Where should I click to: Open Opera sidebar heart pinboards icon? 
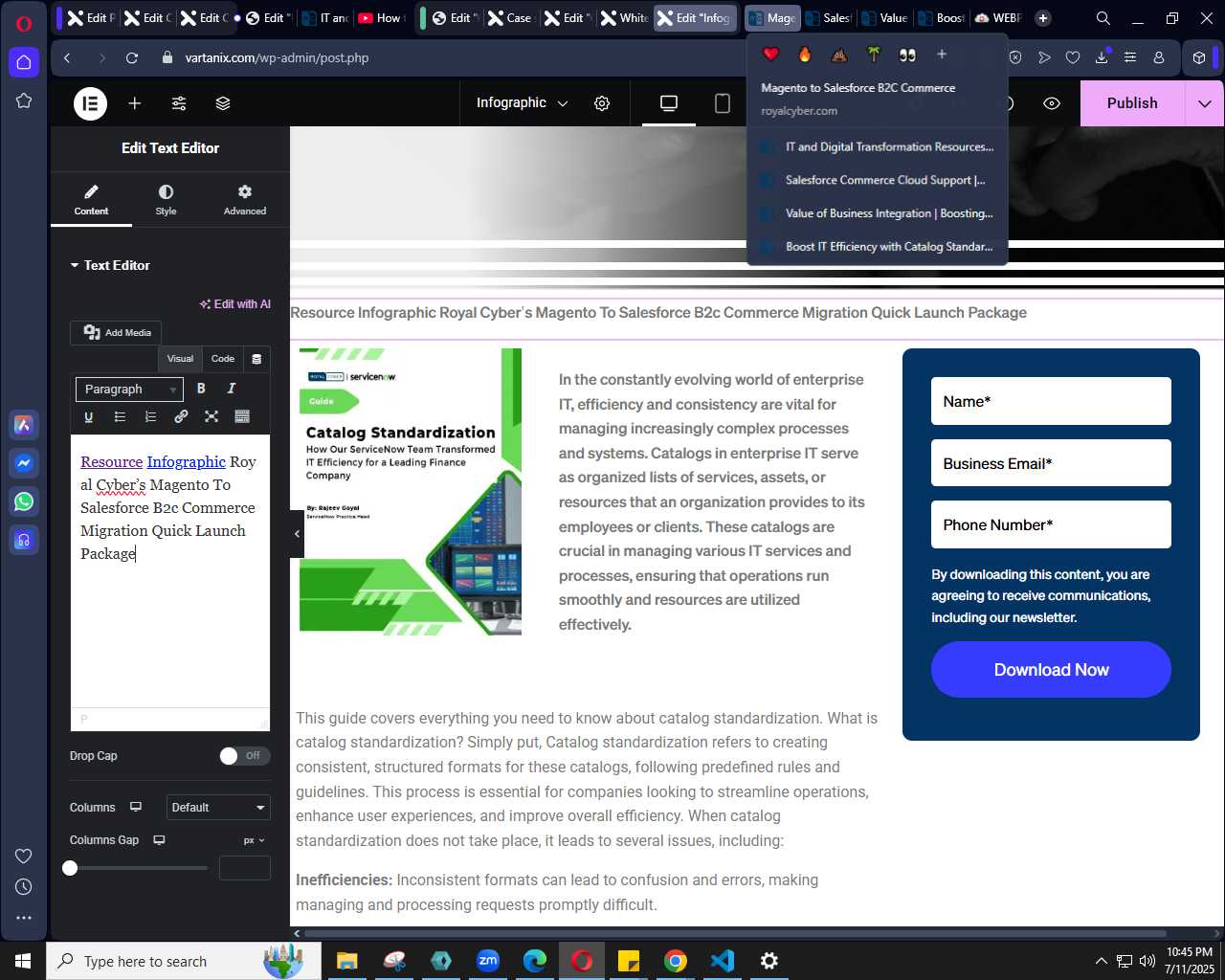coord(24,856)
